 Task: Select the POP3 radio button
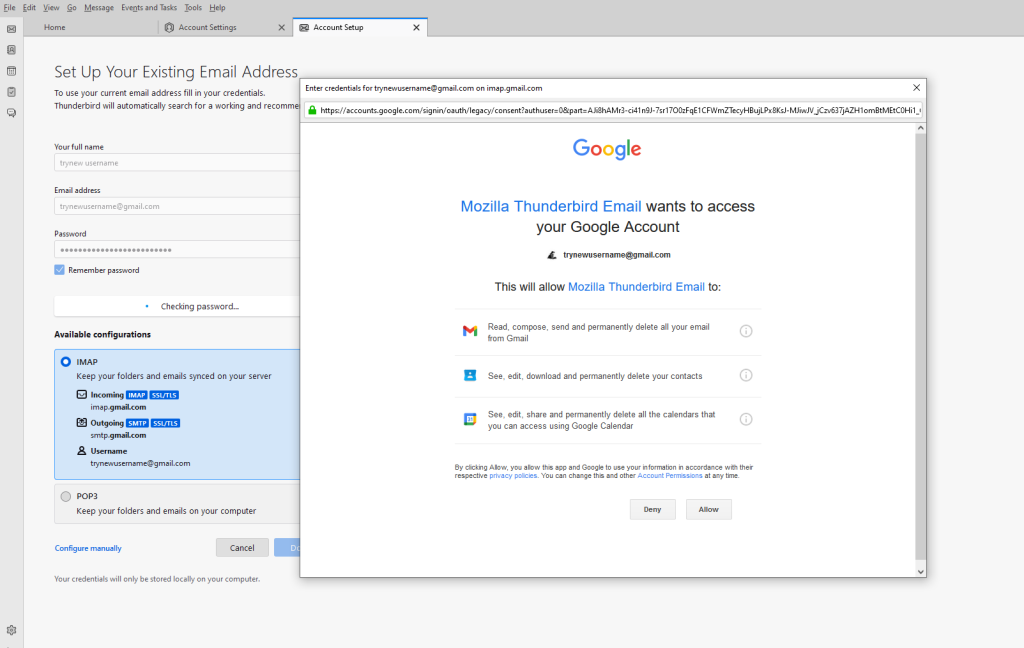pos(66,496)
